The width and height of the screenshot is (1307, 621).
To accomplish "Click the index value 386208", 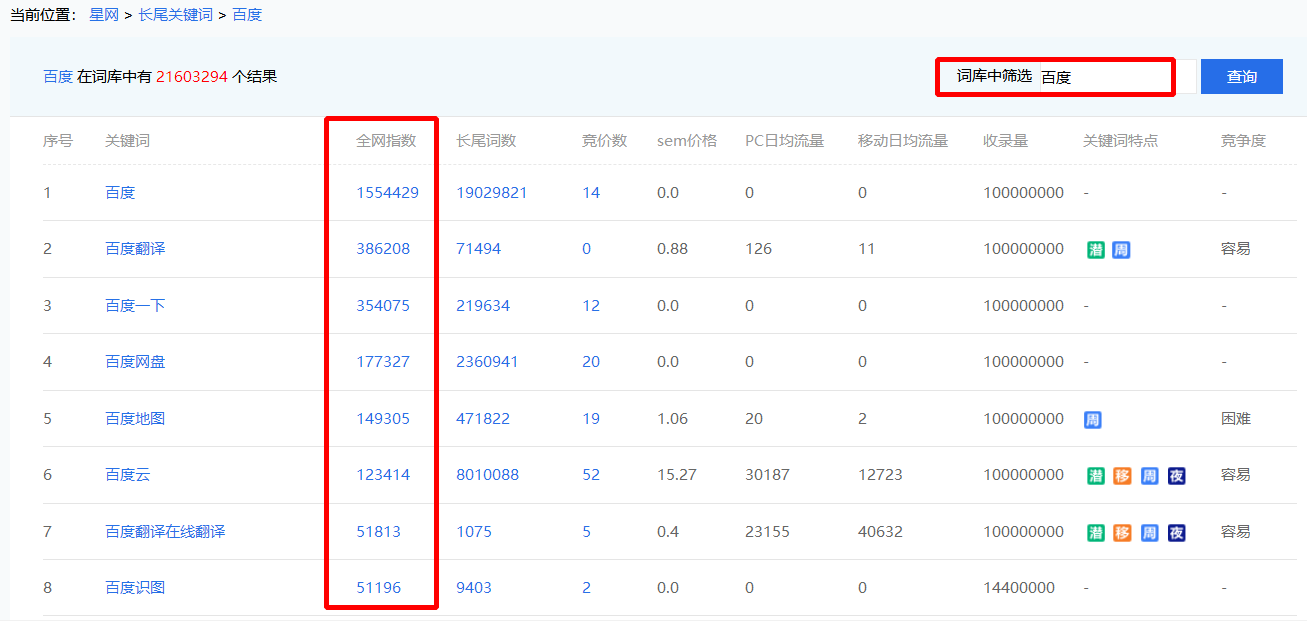I will pos(383,249).
